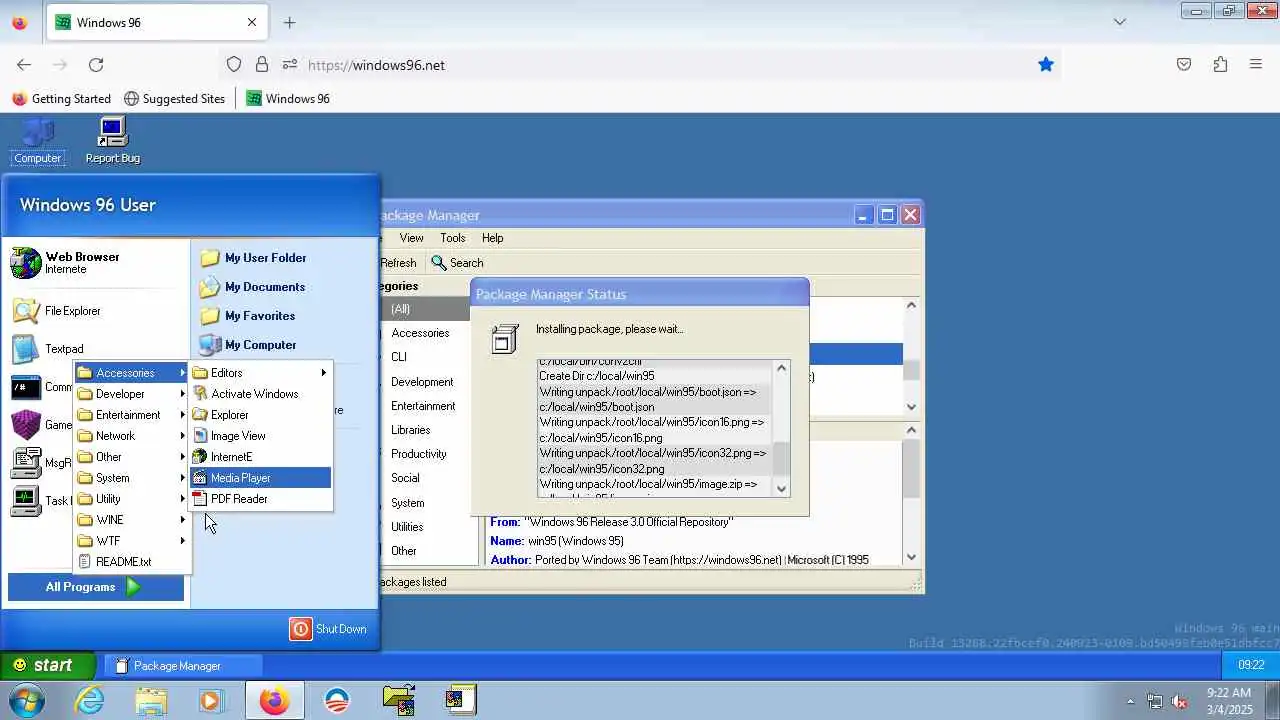Launch Media Player from Accessories
Image resolution: width=1280 pixels, height=720 pixels.
(x=261, y=478)
